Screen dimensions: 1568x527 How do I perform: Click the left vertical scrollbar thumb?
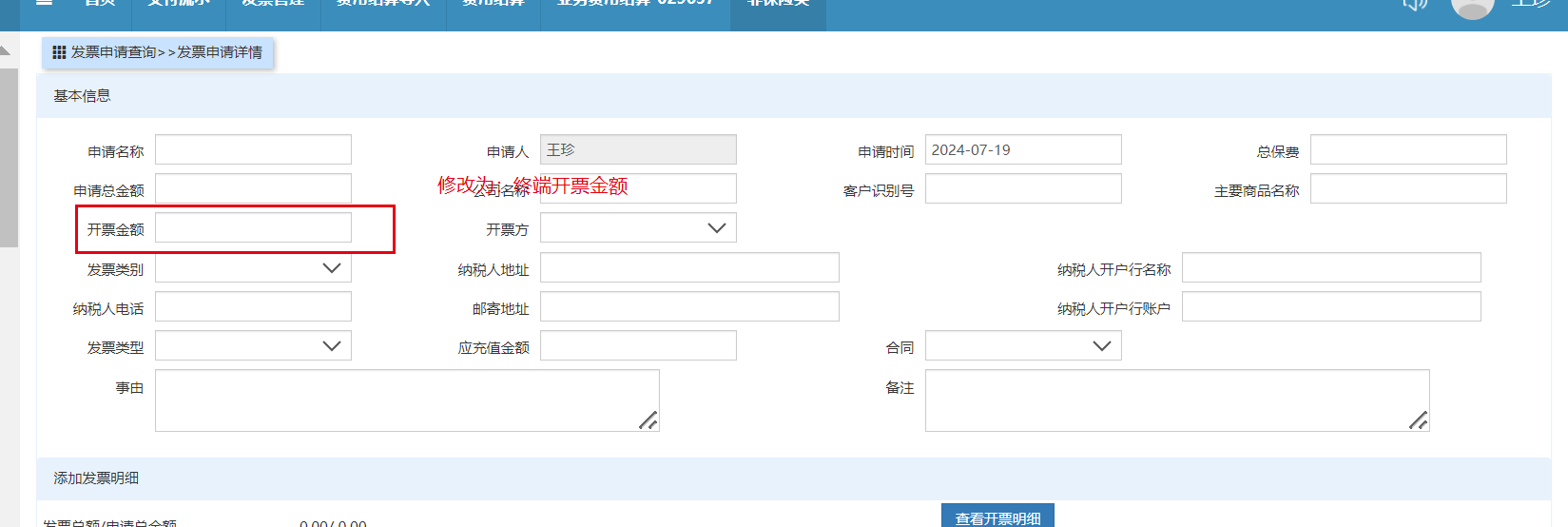9,157
